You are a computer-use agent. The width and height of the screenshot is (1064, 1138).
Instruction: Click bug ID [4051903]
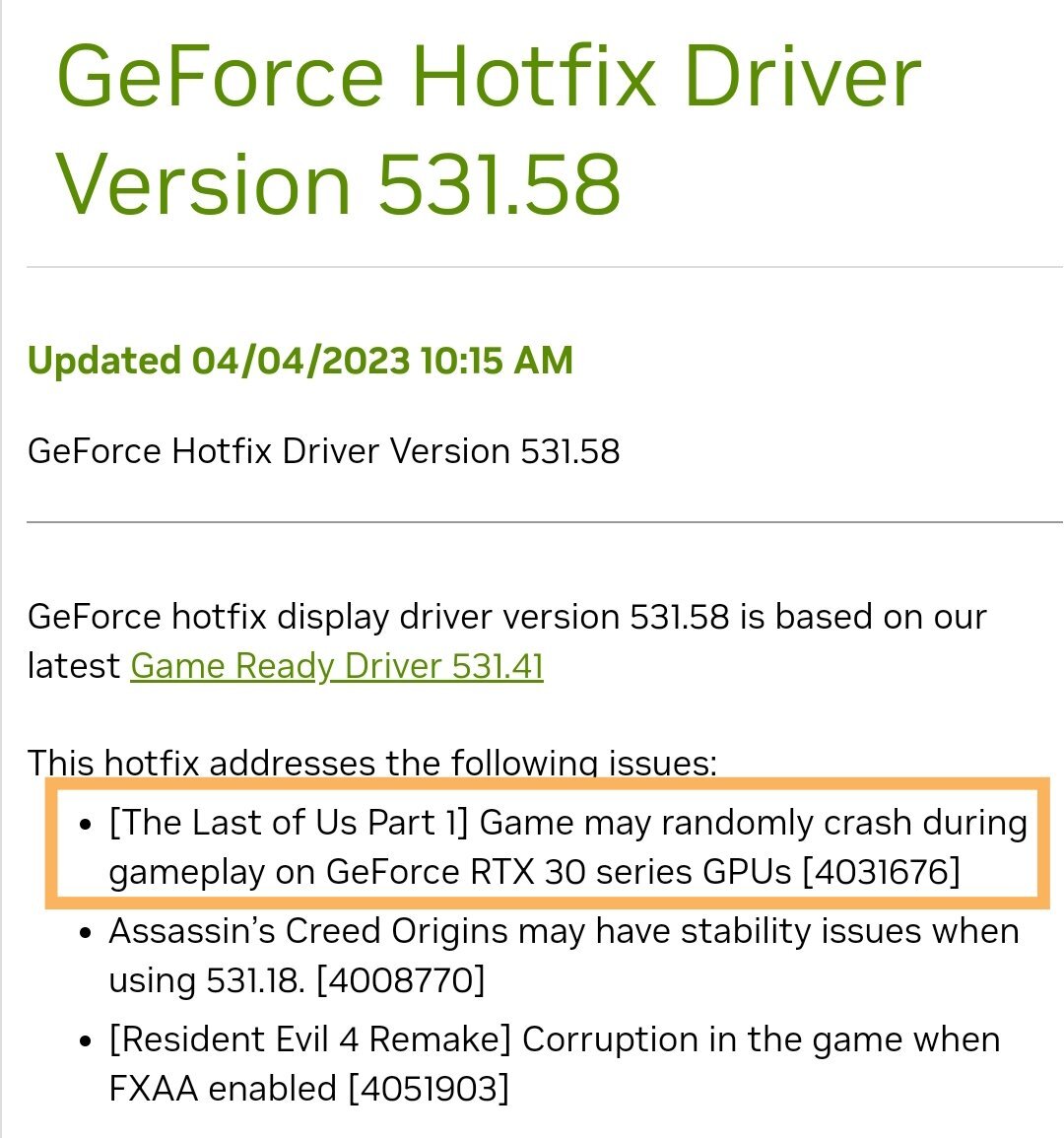(429, 1089)
